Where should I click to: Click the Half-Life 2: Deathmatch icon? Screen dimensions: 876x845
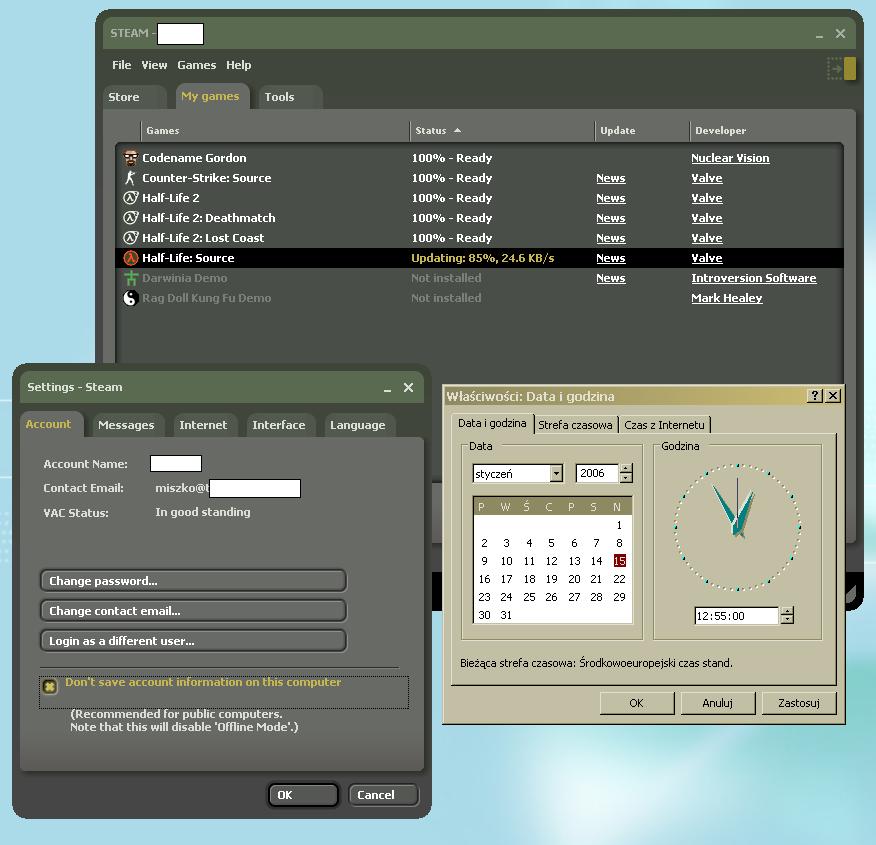(x=131, y=218)
